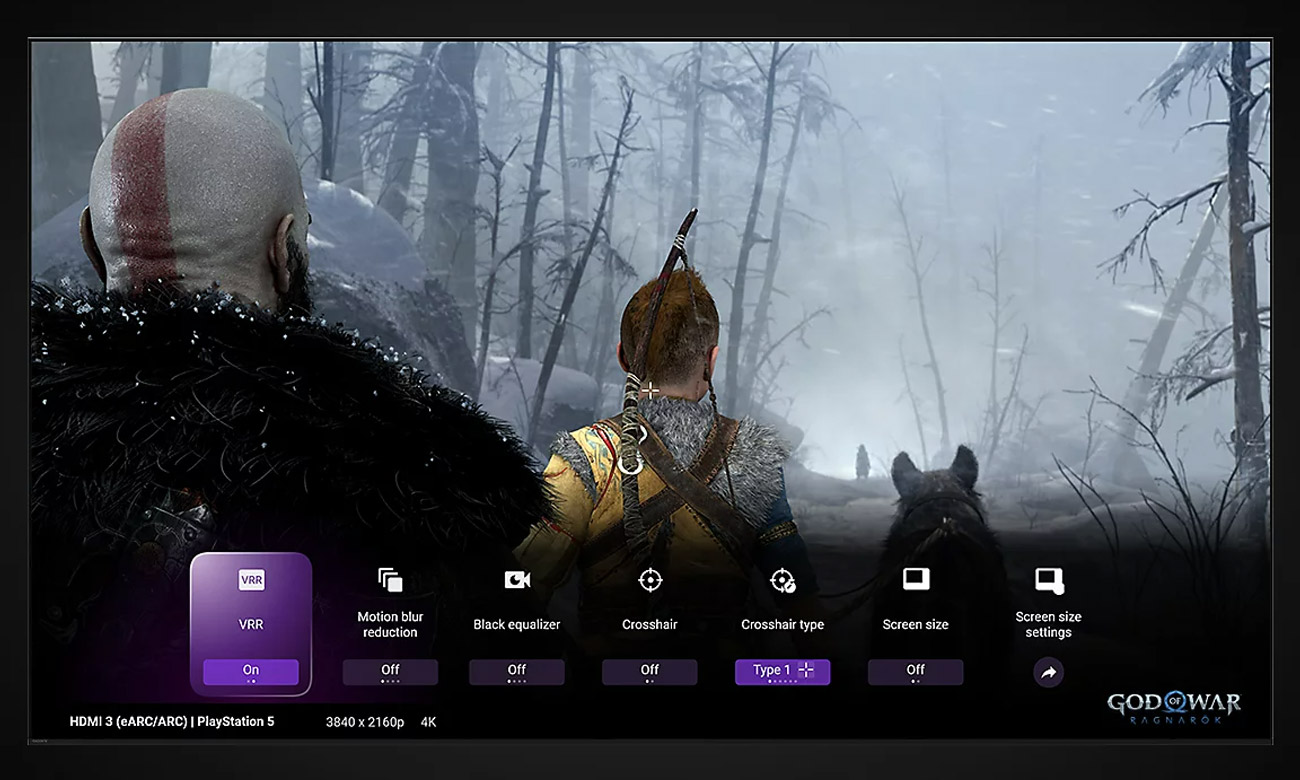Image resolution: width=1300 pixels, height=780 pixels.
Task: Change the Screen size Off option
Action: [915, 671]
